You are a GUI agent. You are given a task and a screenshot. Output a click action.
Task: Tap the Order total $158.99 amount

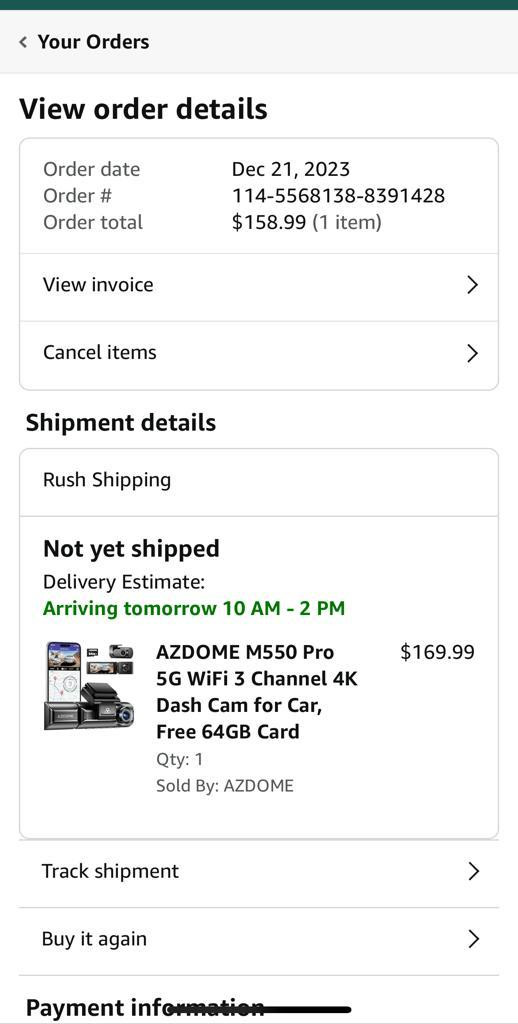268,222
